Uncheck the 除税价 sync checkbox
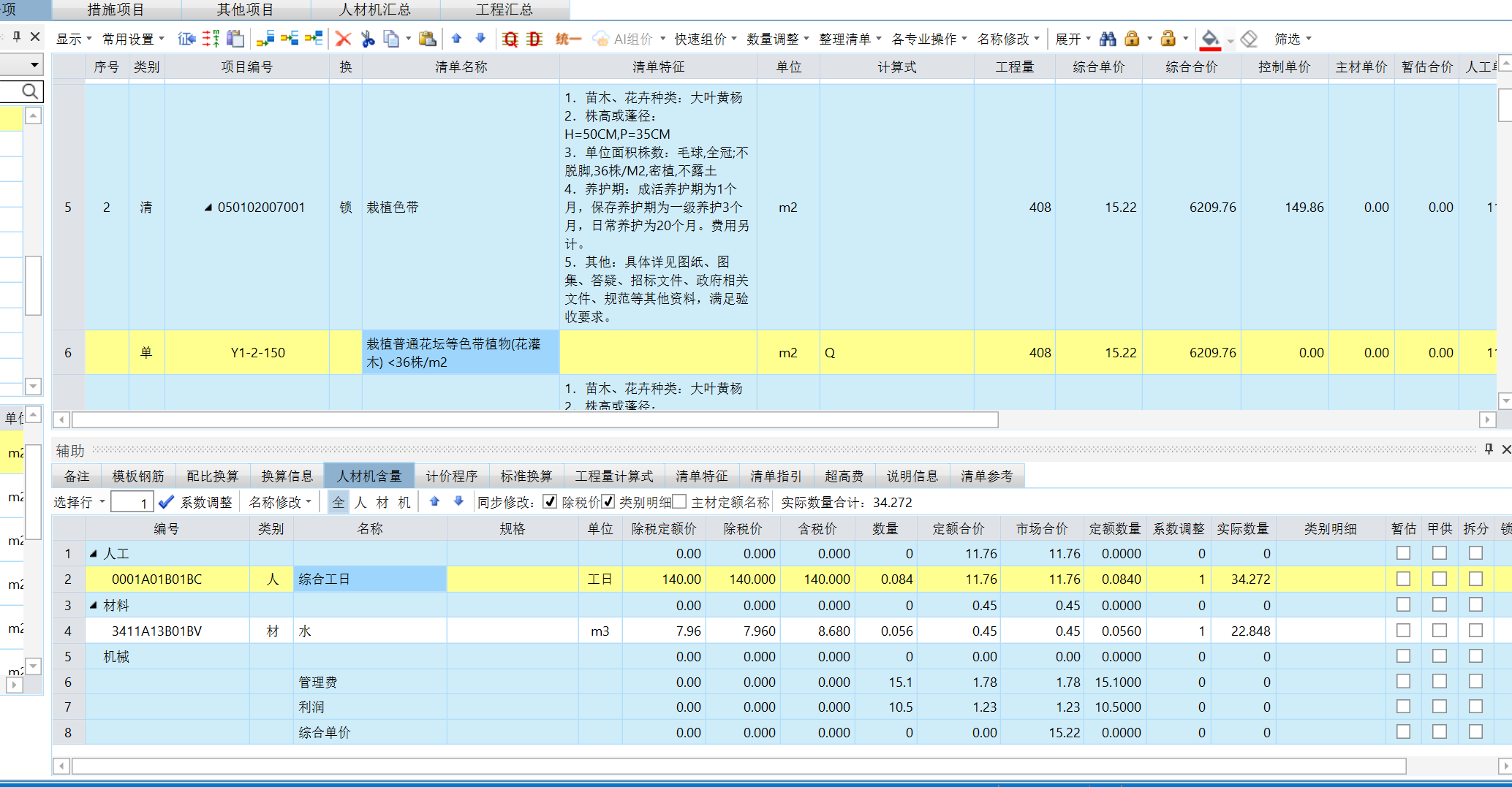Image resolution: width=1512 pixels, height=787 pixels. click(x=551, y=502)
